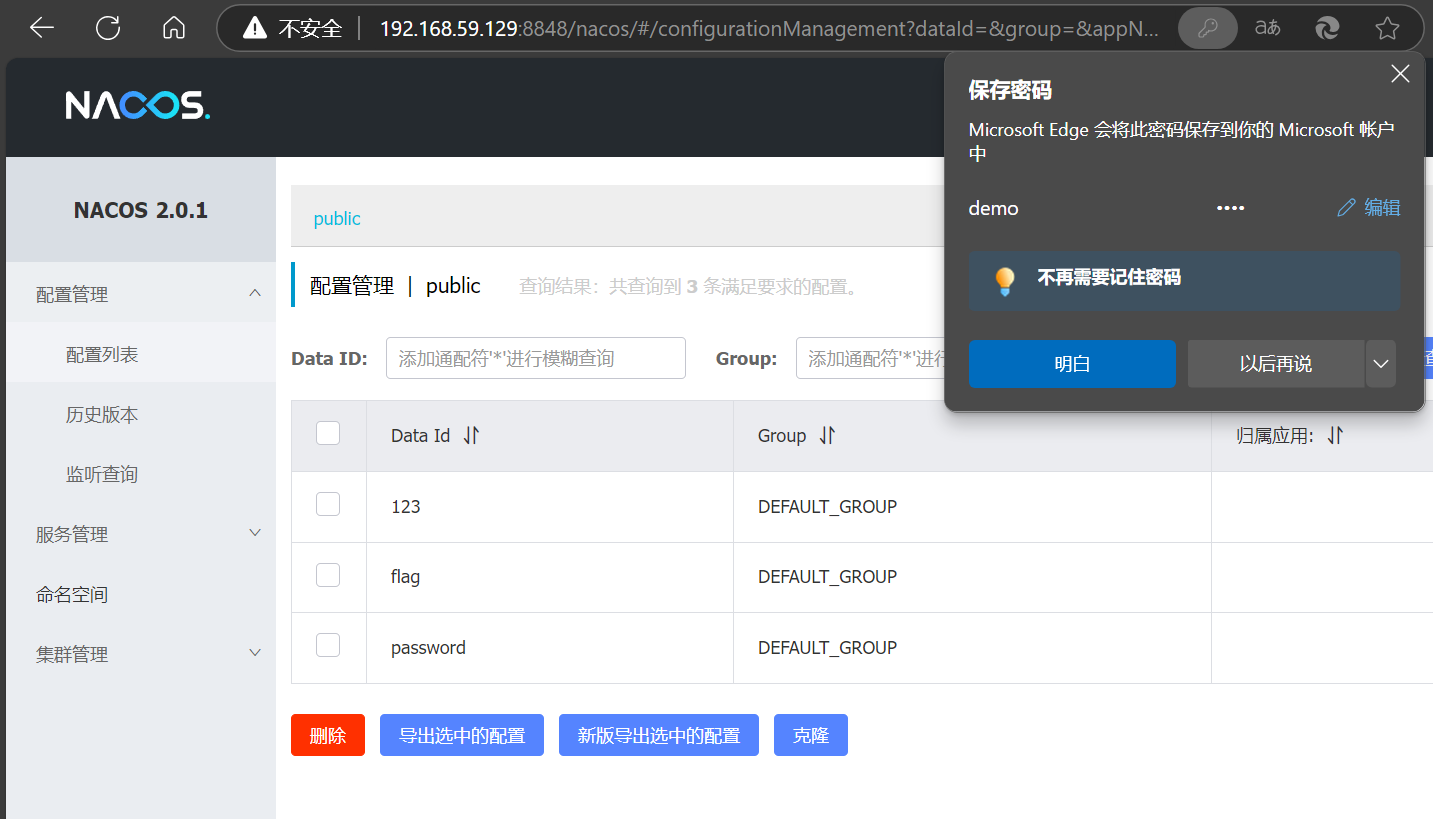Toggle the select-all header checkbox
1433x819 pixels.
click(x=328, y=433)
